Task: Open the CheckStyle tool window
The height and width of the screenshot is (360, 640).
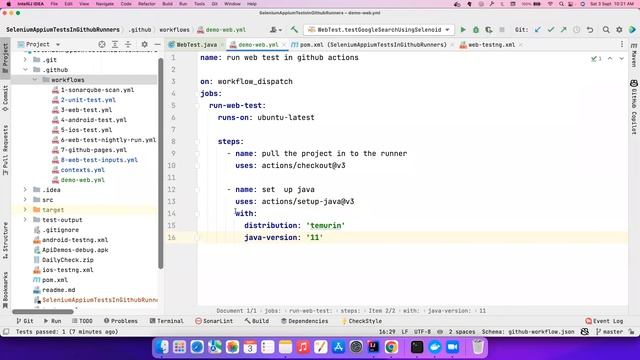Action: point(361,321)
